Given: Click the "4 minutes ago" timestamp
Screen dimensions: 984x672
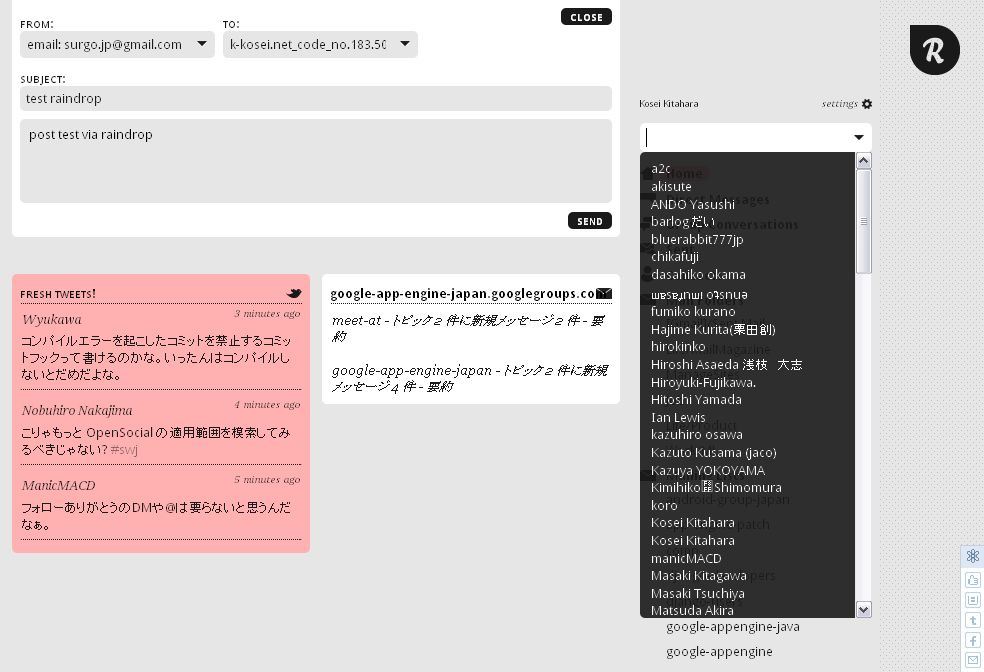Looking at the screenshot, I should tap(267, 405).
